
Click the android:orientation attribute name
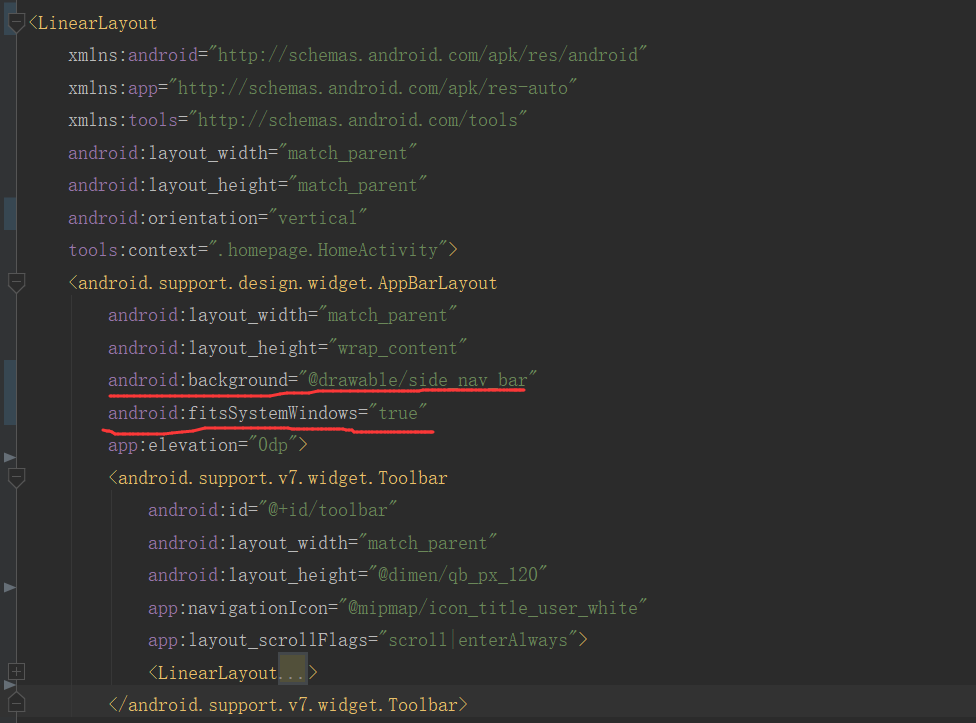click(163, 218)
